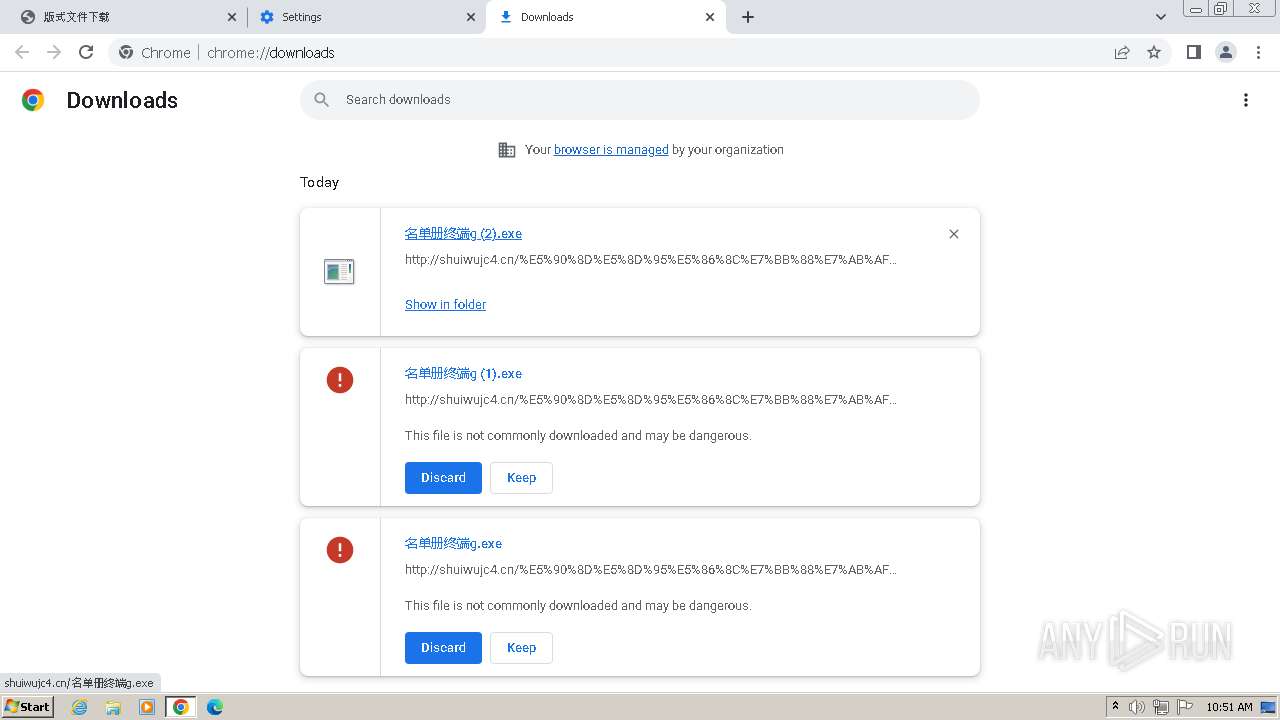Open 名单册终端g (2).exe file link
Screen dimensions: 1280x720
click(463, 234)
